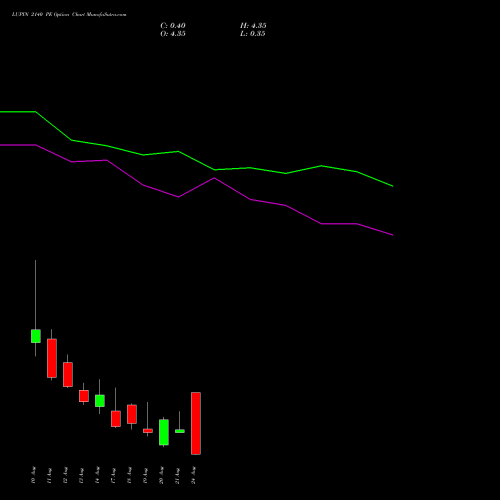The image size is (500, 500).
Task: Click the thin red candlestick for 19 Aug
Action: click(x=148, y=431)
